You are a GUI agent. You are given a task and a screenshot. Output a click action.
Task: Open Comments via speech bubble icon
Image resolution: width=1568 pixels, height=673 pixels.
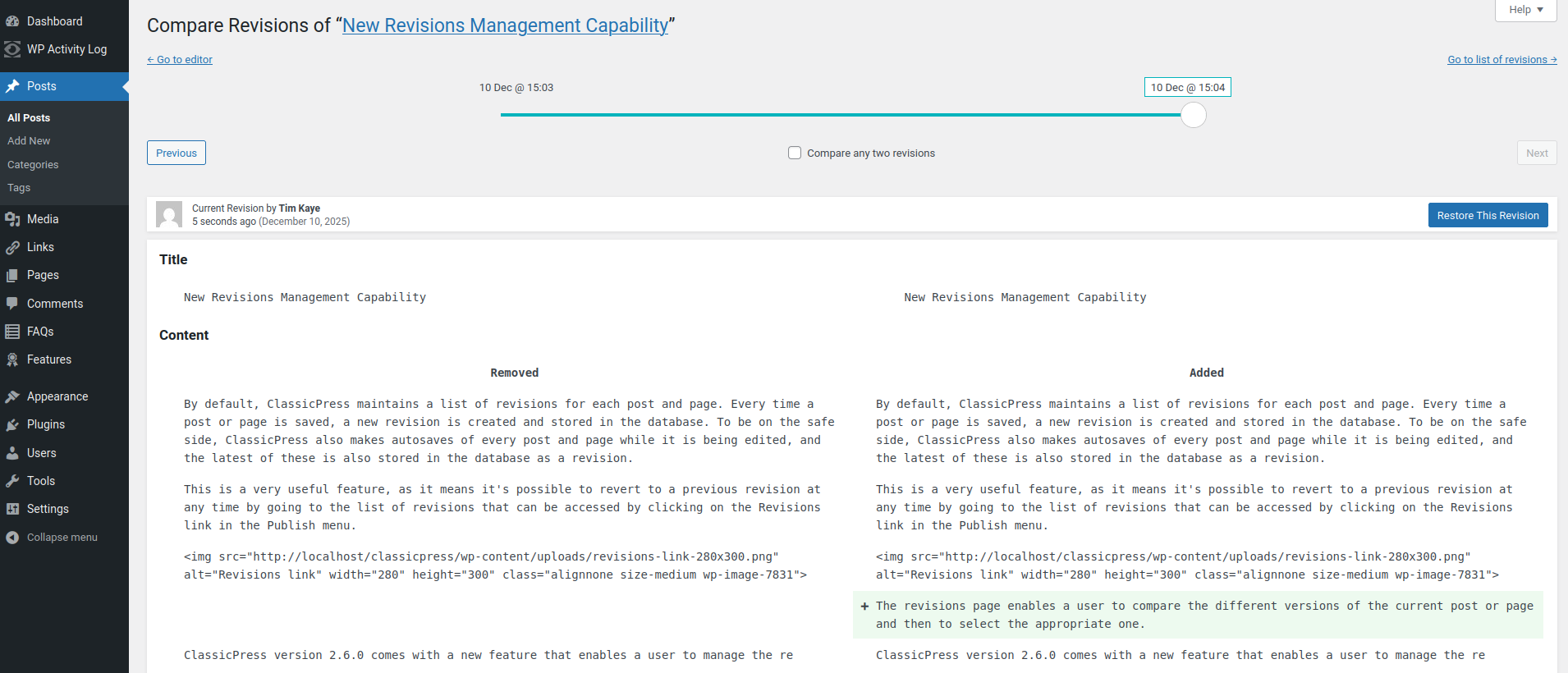pyautogui.click(x=12, y=304)
